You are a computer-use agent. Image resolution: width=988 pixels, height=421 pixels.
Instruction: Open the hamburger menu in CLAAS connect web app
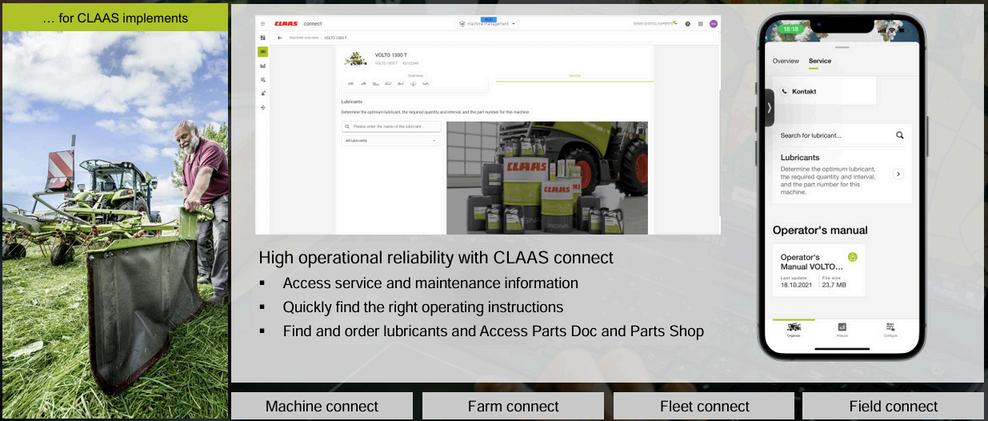pyautogui.click(x=263, y=23)
